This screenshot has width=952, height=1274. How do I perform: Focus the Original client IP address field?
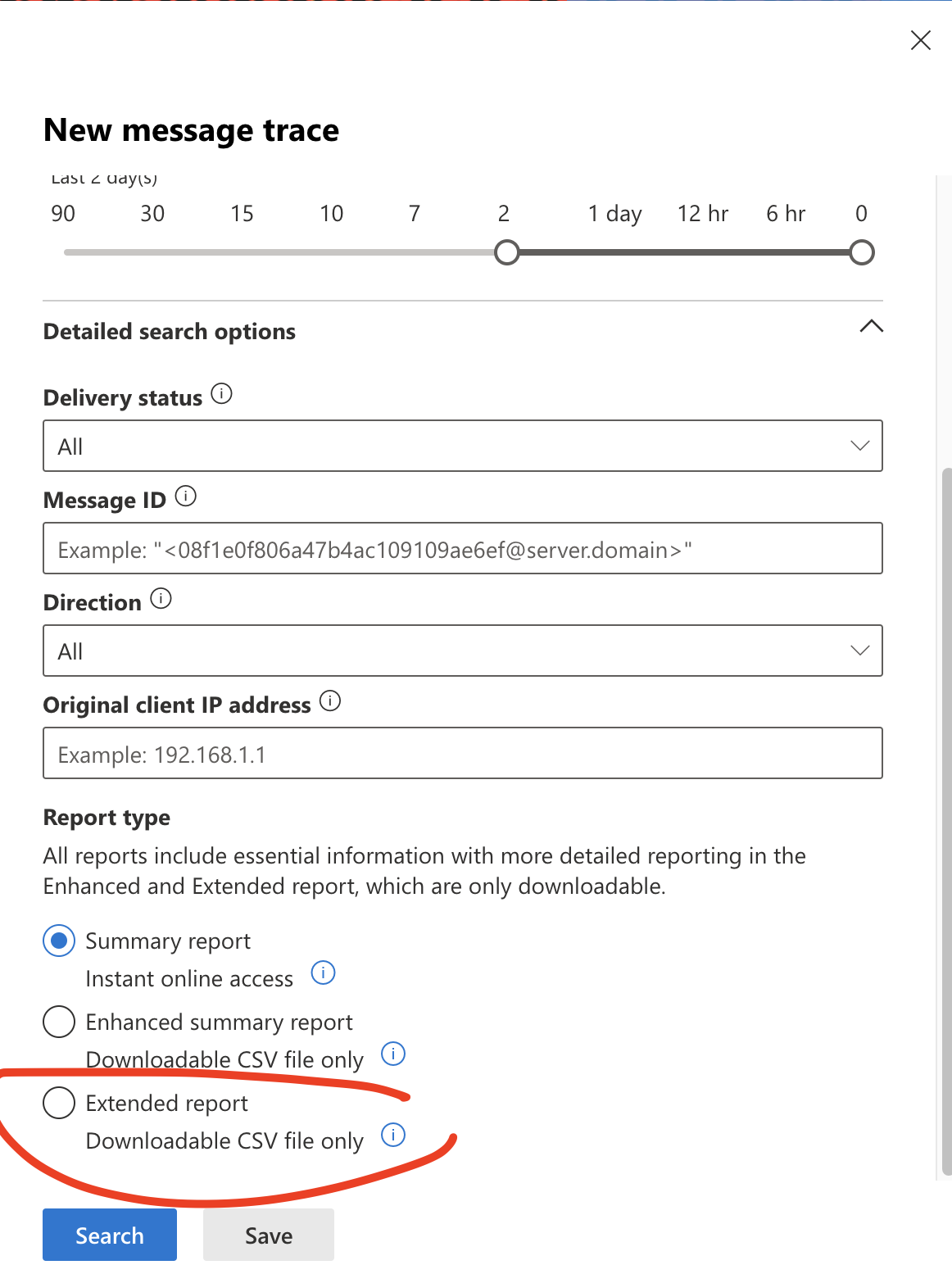[x=462, y=753]
